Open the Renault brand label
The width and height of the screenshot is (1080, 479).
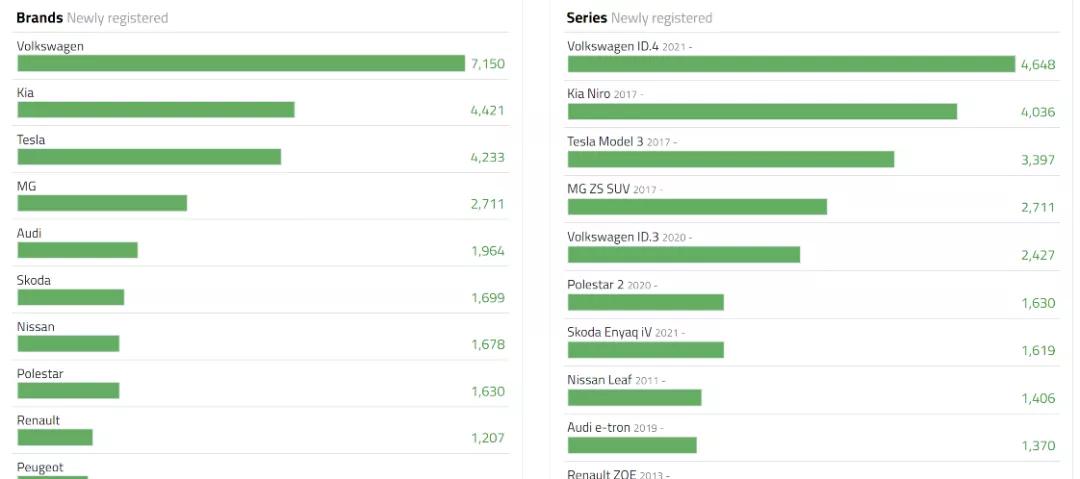click(x=38, y=421)
